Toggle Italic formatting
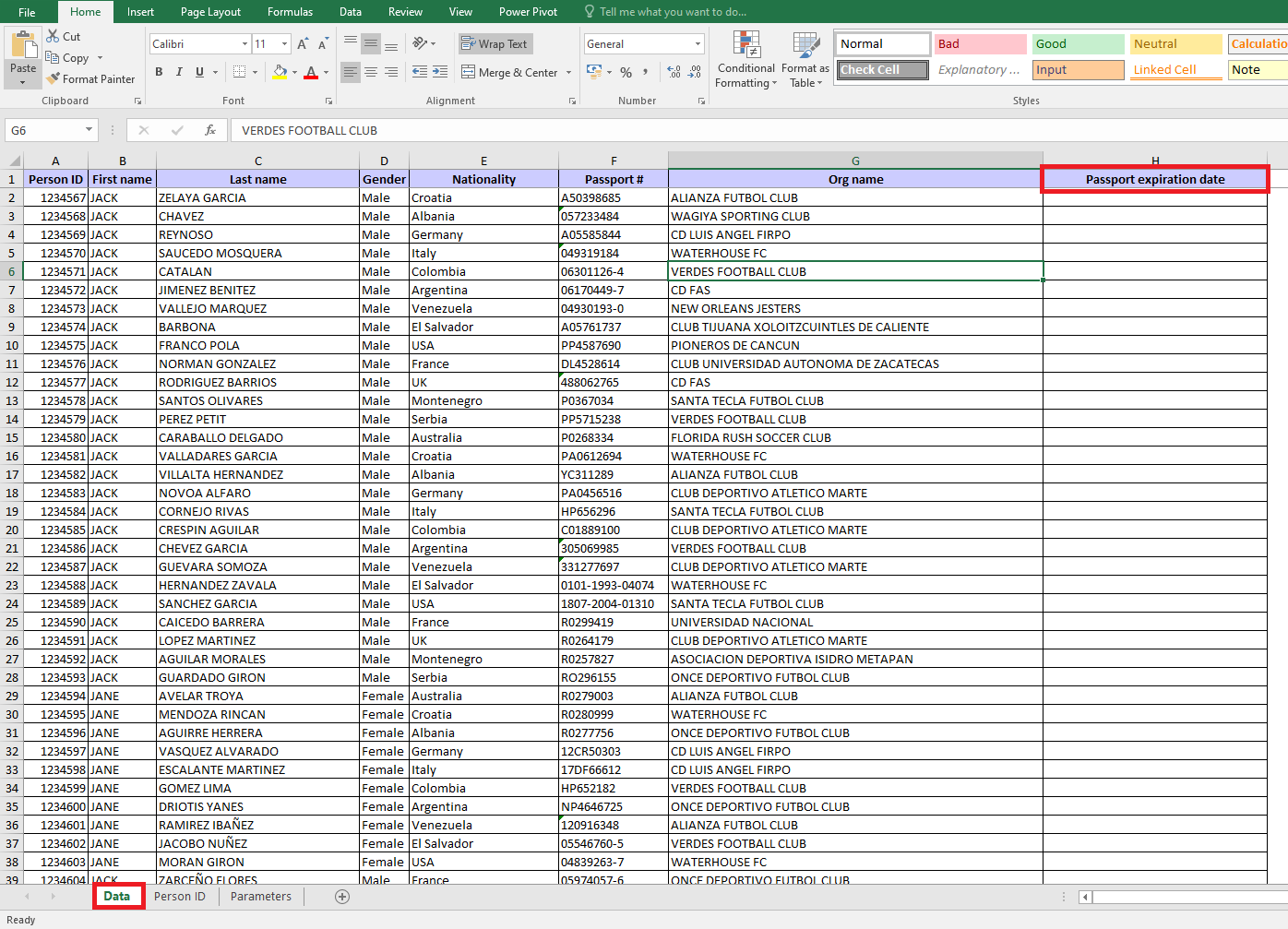 click(179, 72)
